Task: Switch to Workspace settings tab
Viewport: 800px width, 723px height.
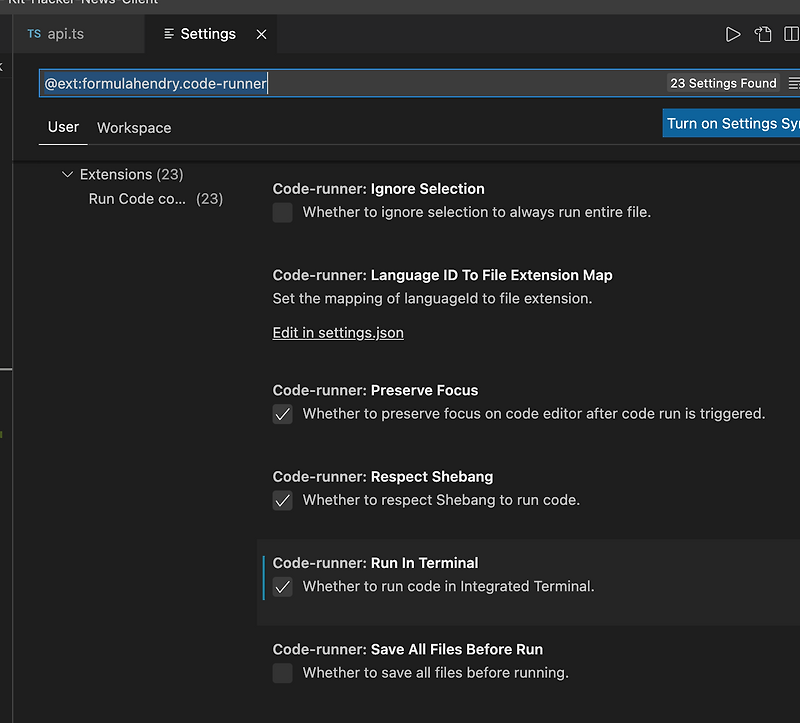Action: [134, 128]
